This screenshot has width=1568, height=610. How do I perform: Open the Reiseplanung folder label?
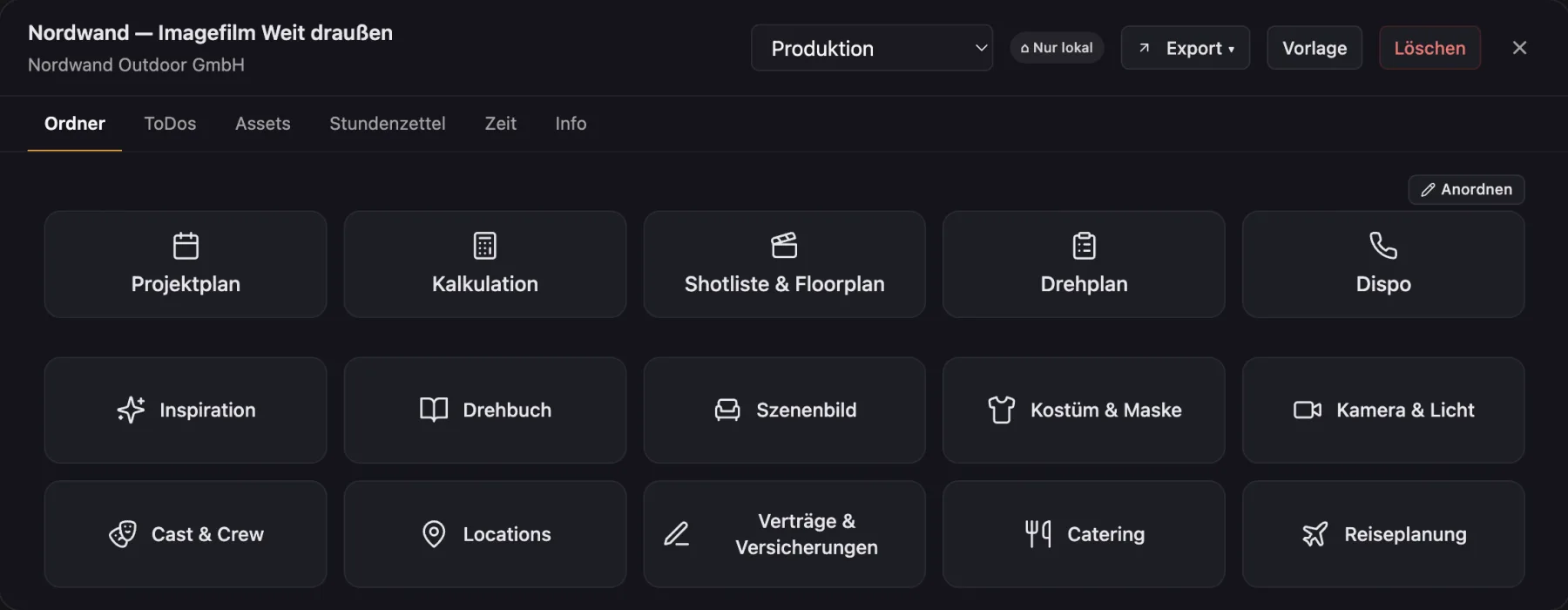pyautogui.click(x=1405, y=534)
